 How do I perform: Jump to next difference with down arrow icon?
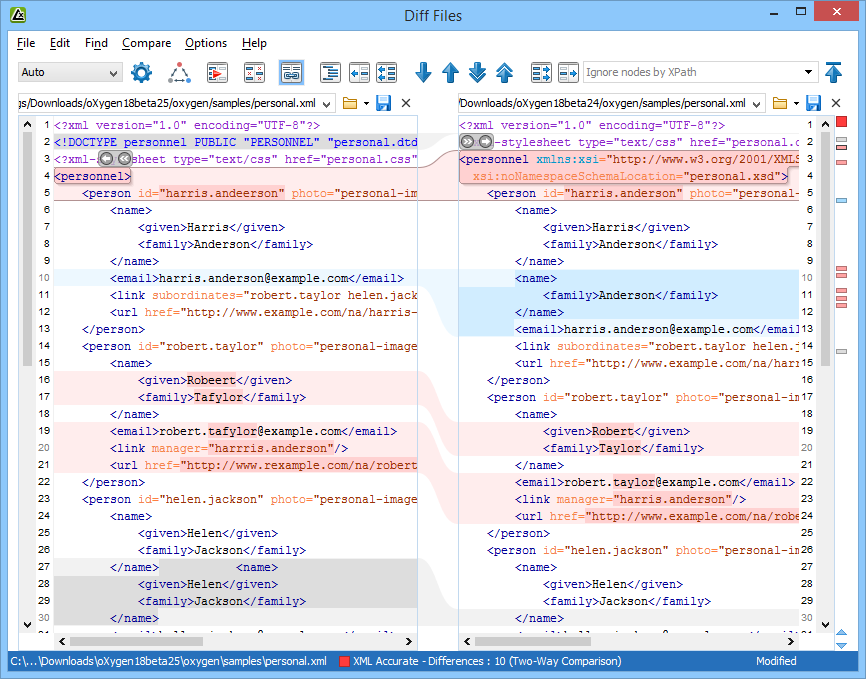[x=422, y=73]
